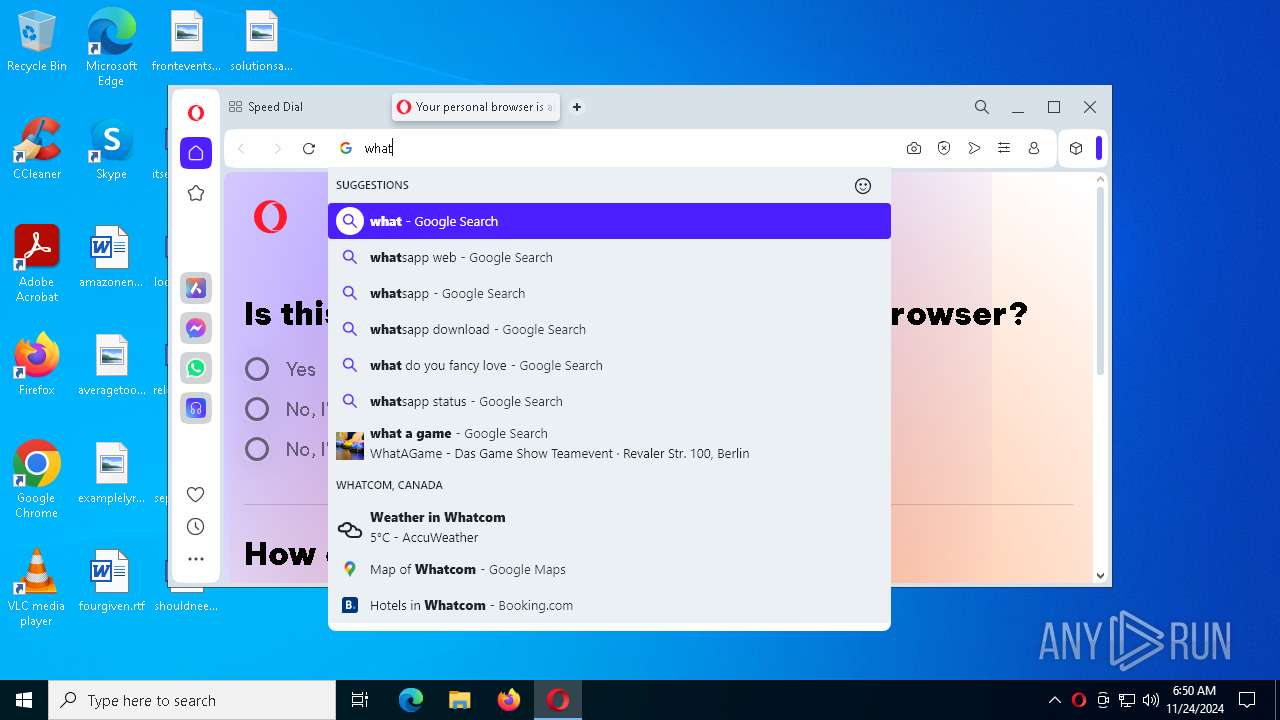Viewport: 1280px width, 720px height.
Task: Open the profile account icon
Action: 1034,148
